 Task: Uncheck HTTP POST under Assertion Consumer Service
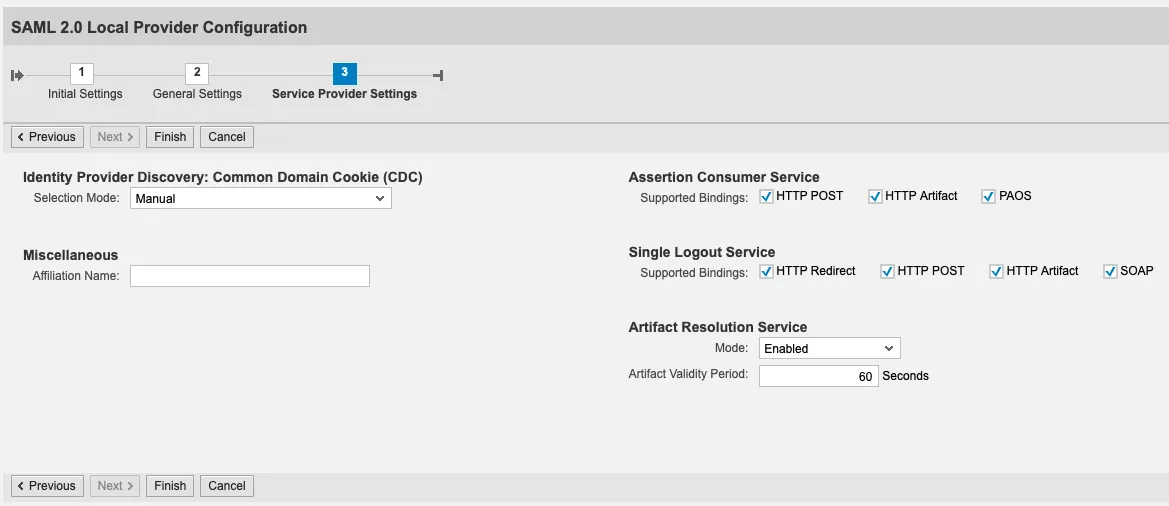[767, 196]
